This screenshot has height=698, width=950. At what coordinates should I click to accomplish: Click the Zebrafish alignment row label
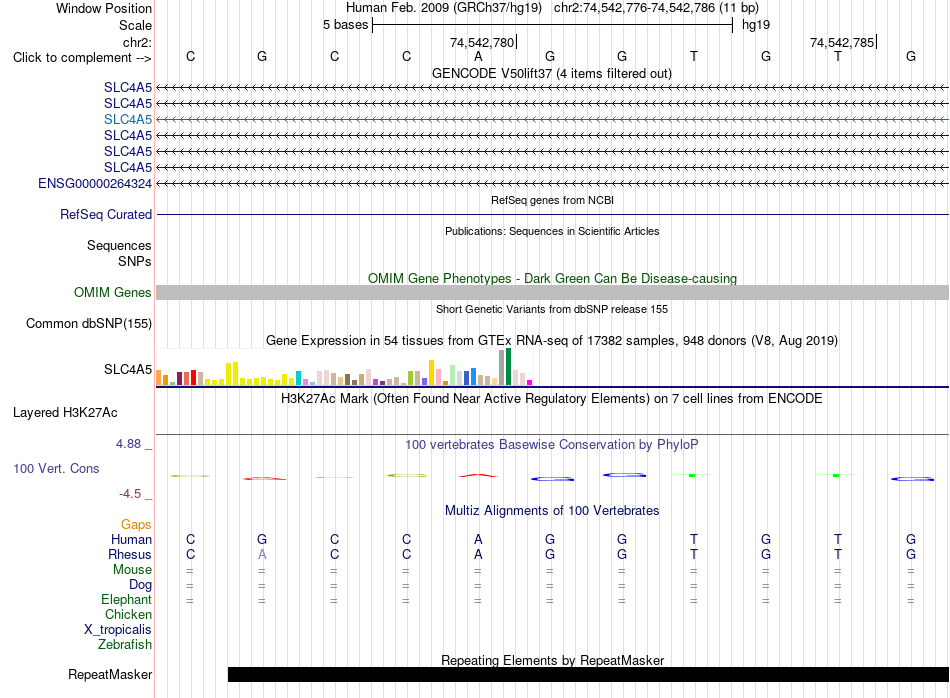[x=125, y=645]
